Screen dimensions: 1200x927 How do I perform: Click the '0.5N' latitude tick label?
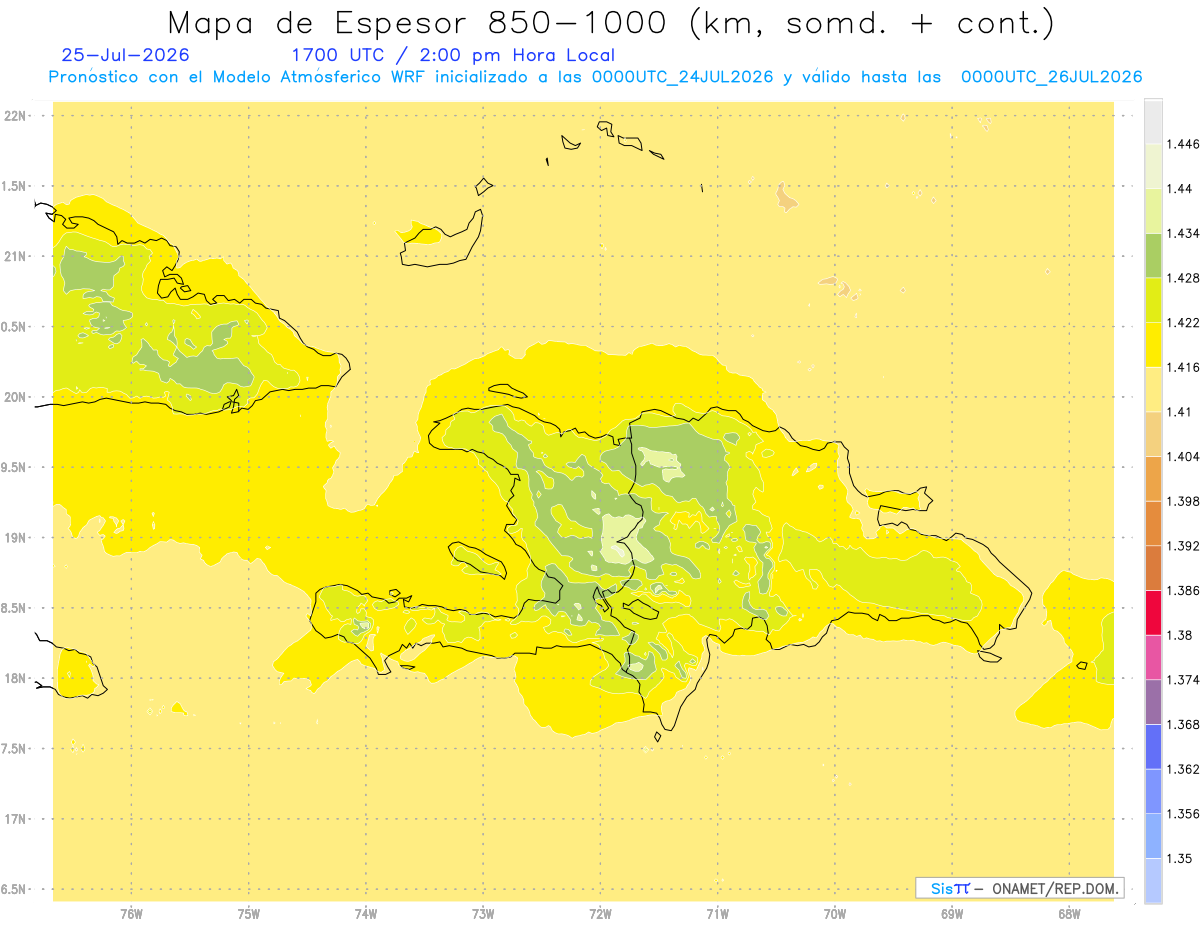(x=15, y=327)
